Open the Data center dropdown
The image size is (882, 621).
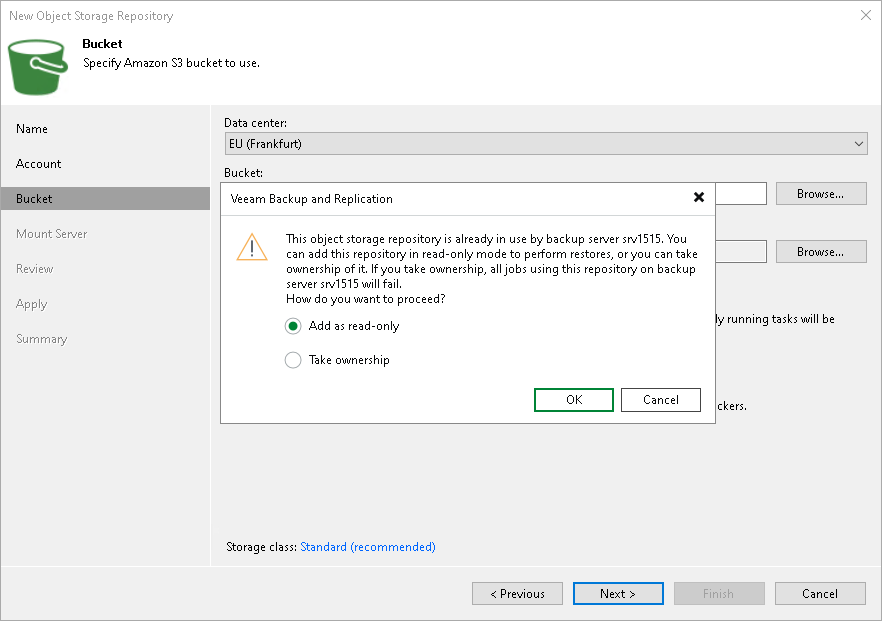[546, 144]
